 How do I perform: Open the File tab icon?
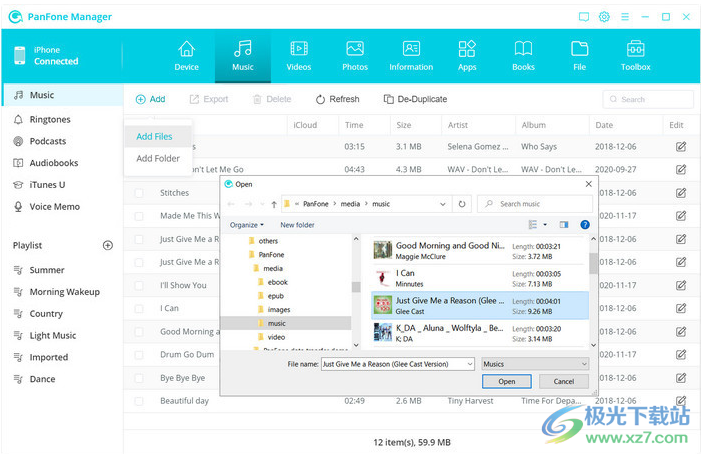[579, 49]
